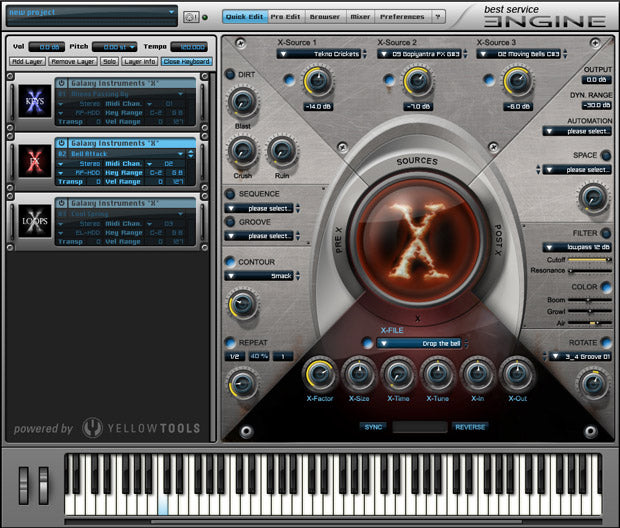Click the Close Keyboard button

pos(186,61)
